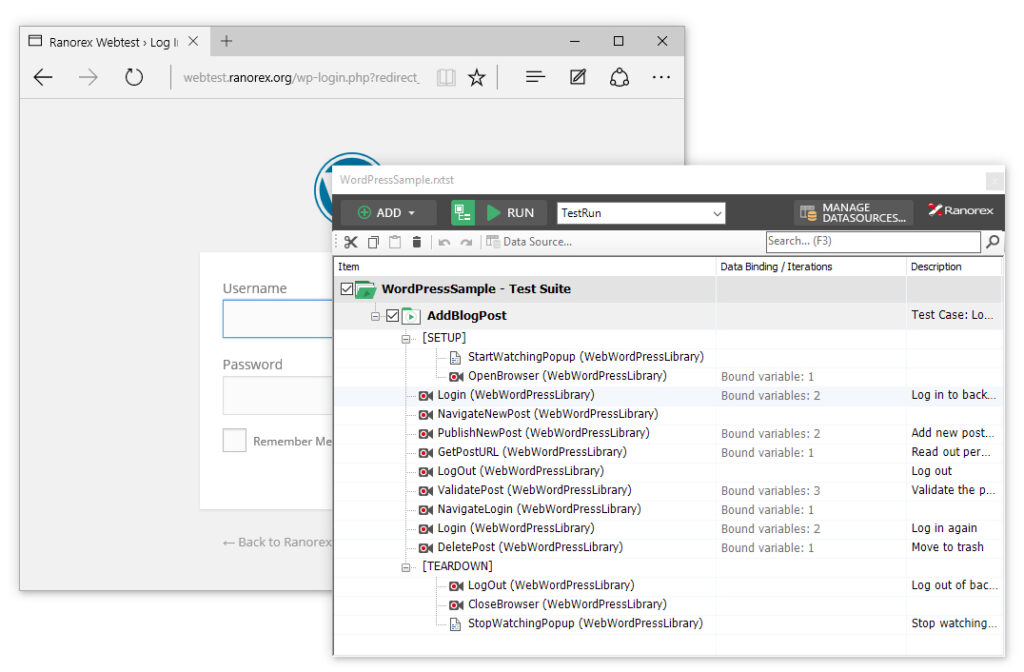This screenshot has width=1024, height=672.
Task: Open Manage Datasources
Action: coord(853,213)
